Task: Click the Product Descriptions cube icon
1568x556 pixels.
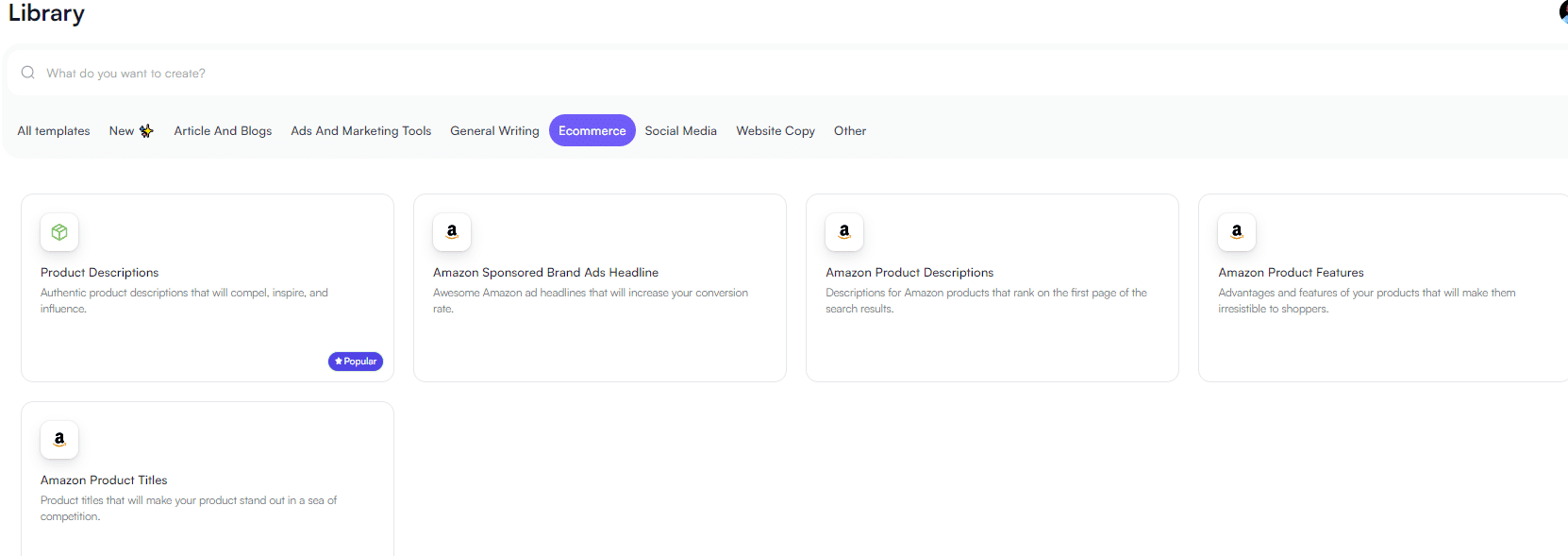Action: 59,232
